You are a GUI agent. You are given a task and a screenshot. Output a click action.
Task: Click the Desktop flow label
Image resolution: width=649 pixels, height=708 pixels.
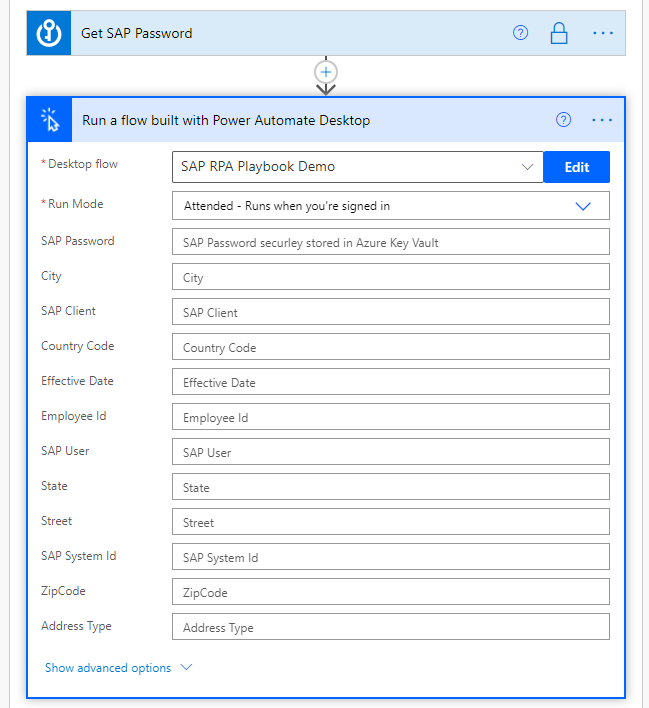[83, 164]
